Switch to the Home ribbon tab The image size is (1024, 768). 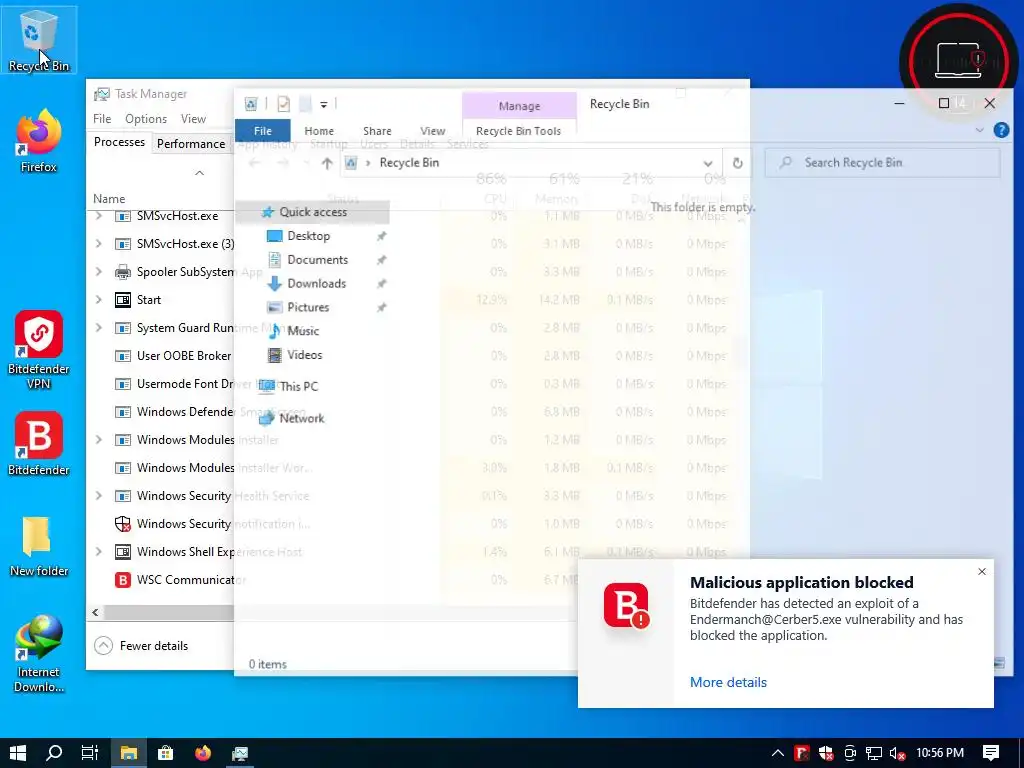(319, 131)
